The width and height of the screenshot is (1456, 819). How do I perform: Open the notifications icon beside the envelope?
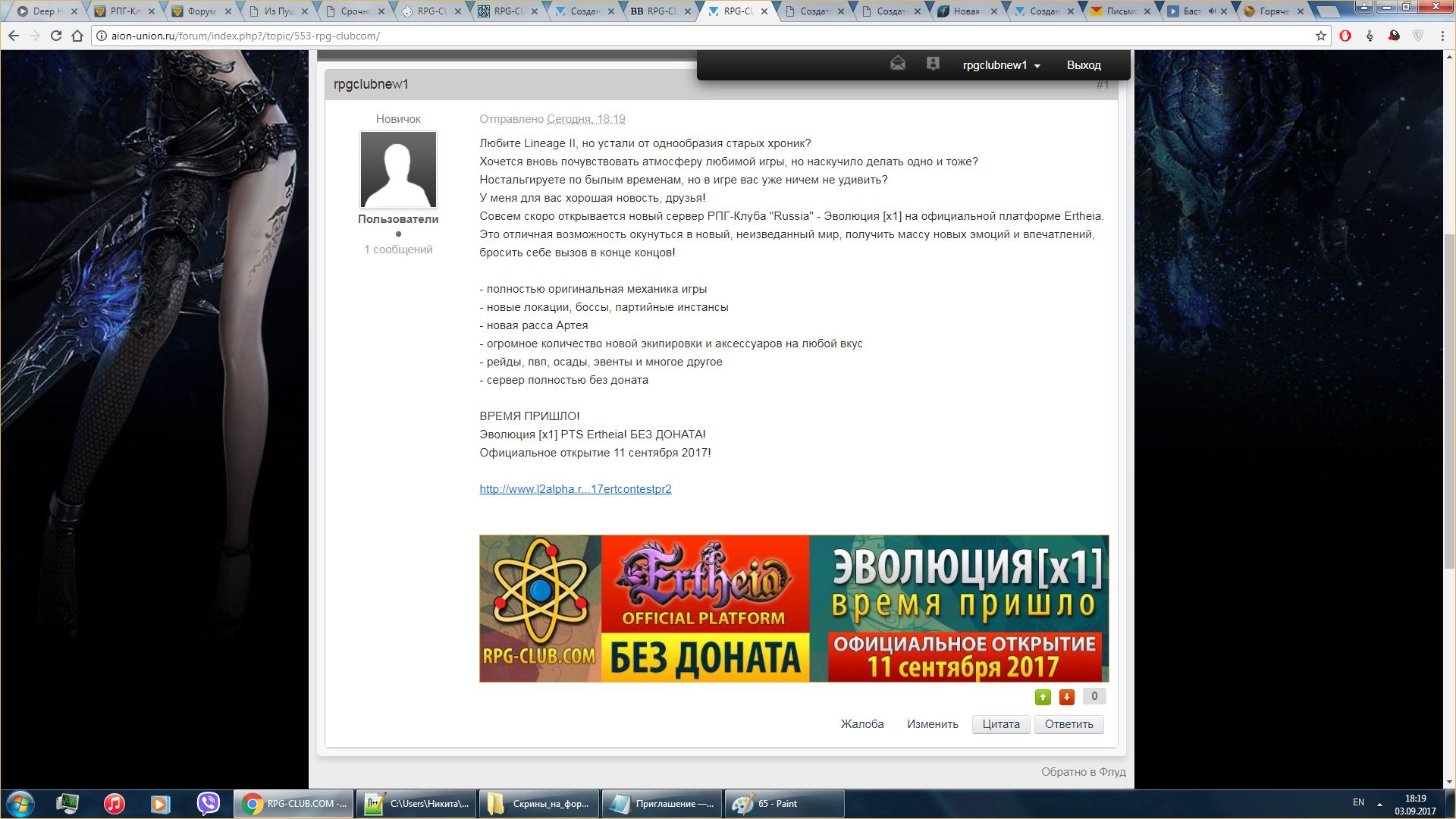[933, 64]
